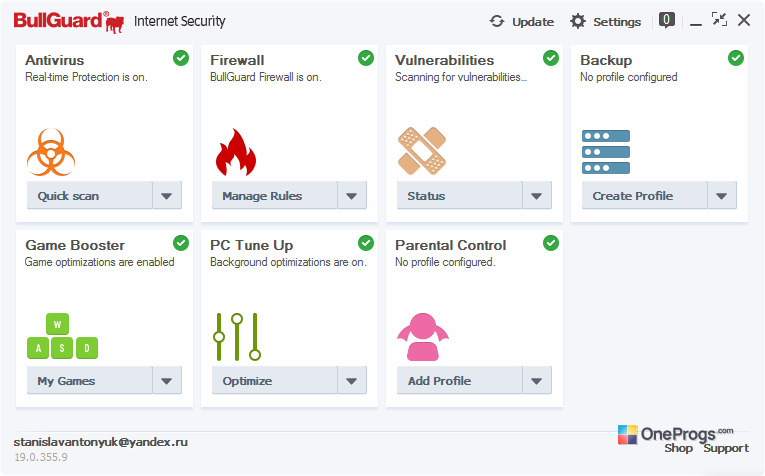Click the PC Tune Up tile title

251,245
